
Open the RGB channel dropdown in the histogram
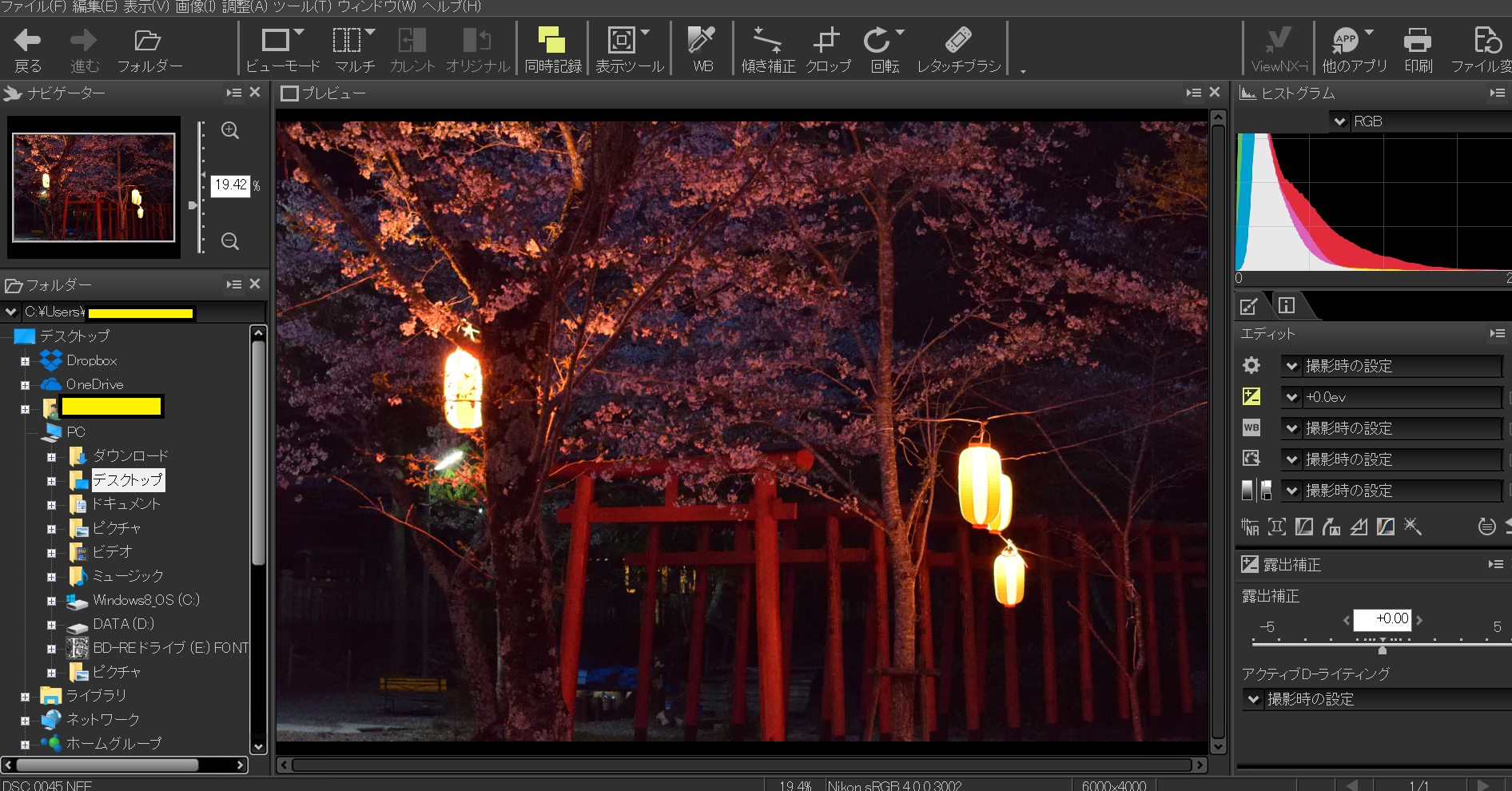coord(1339,121)
